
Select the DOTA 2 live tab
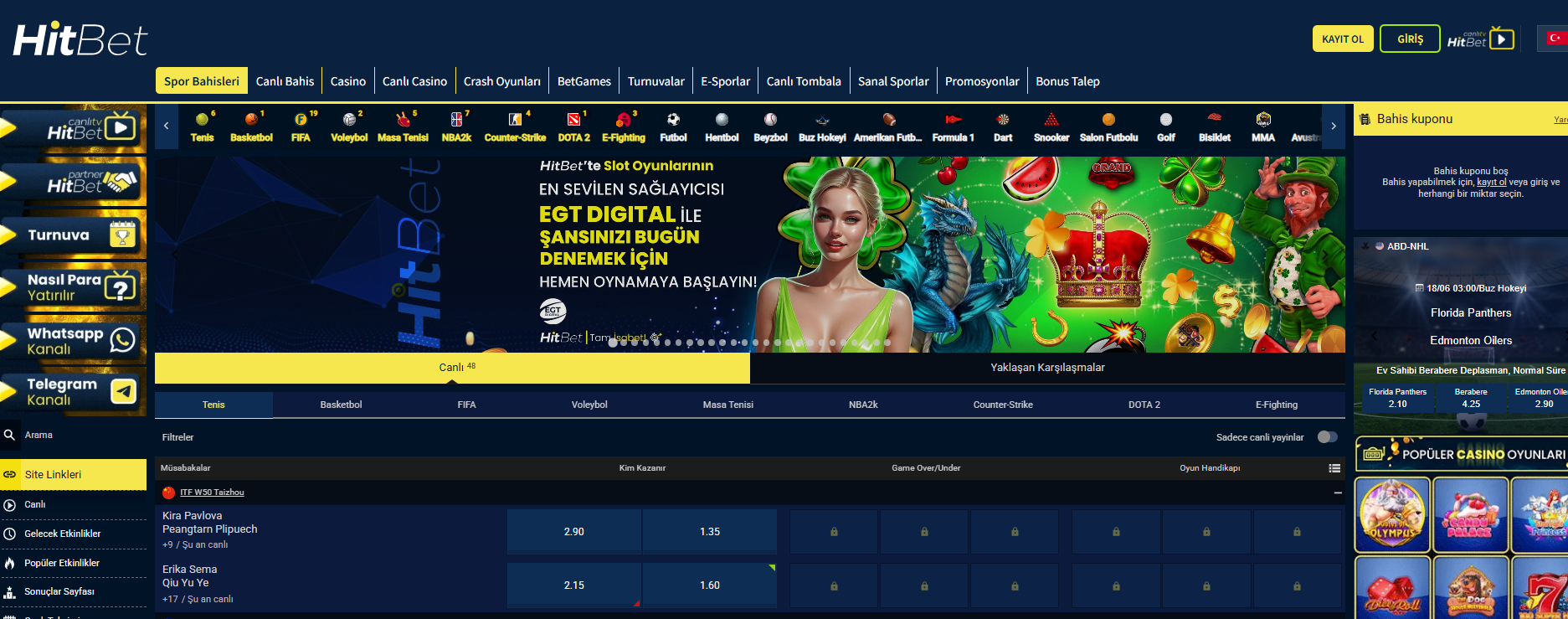point(1144,405)
